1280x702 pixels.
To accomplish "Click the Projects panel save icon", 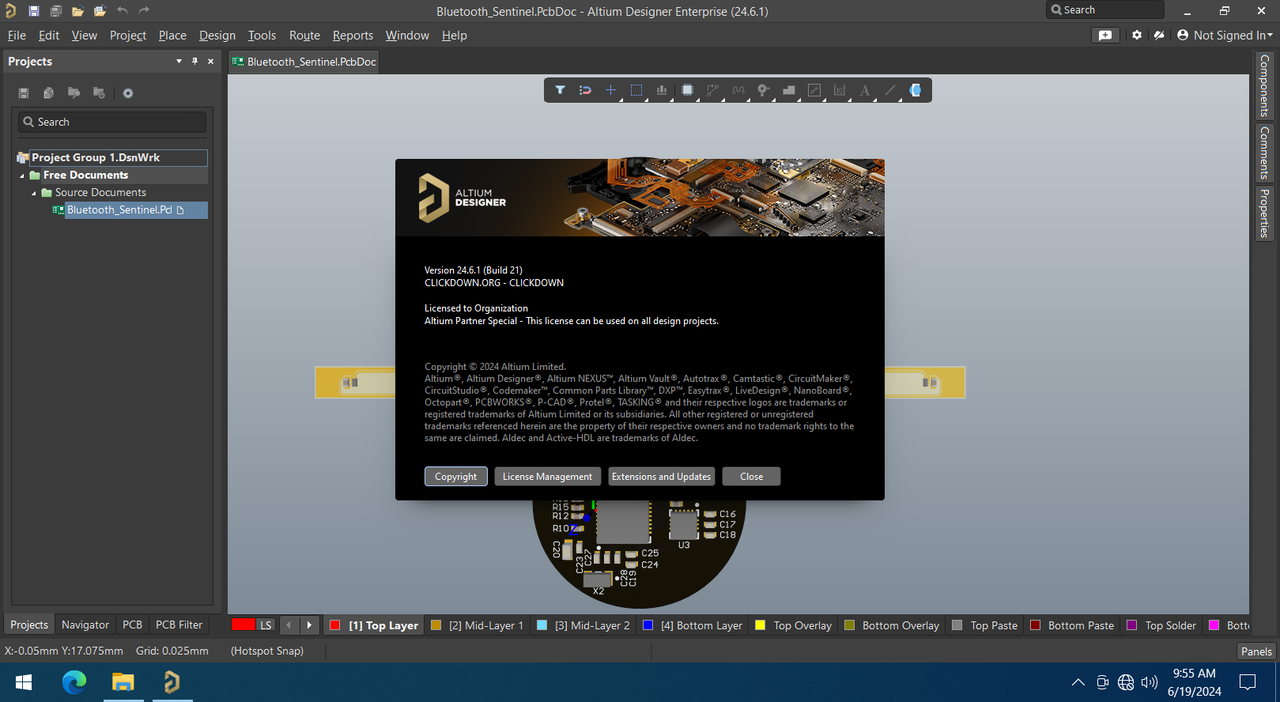I will click(x=24, y=93).
